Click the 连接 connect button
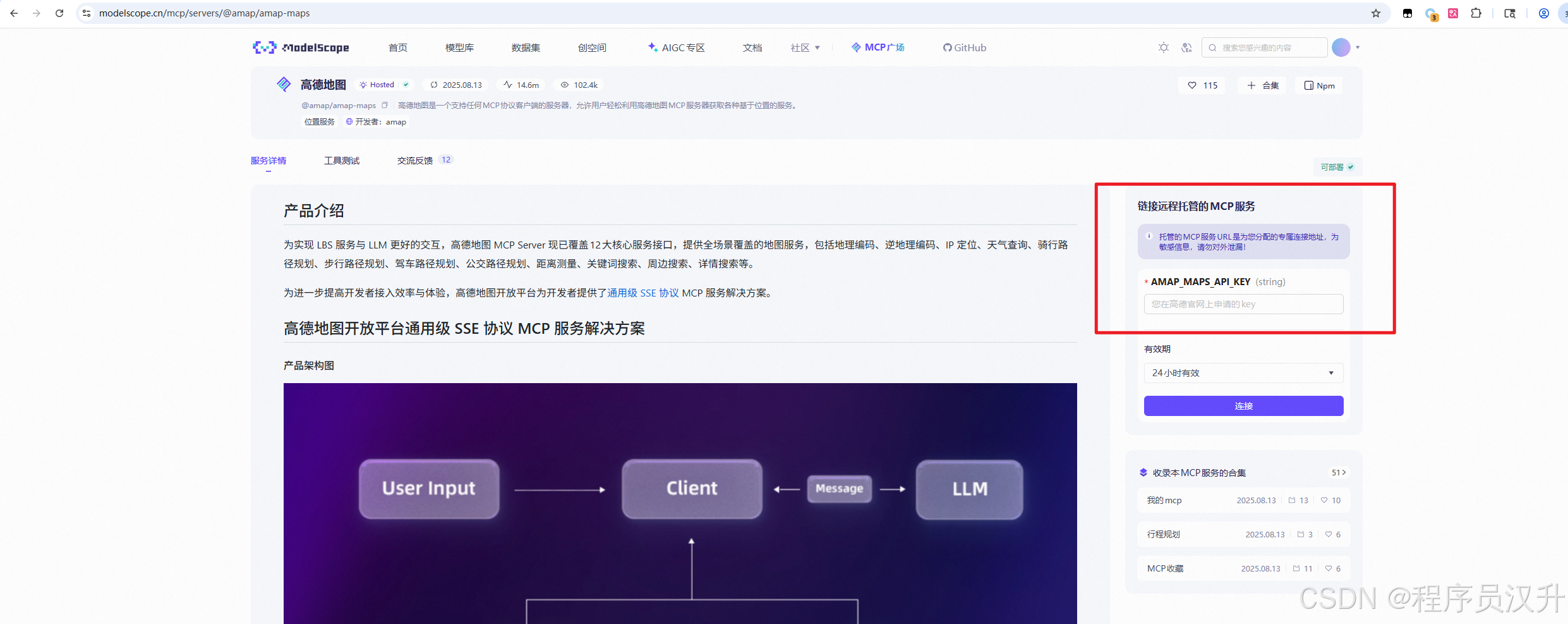Screen dimensions: 1568x624 (x=1243, y=406)
